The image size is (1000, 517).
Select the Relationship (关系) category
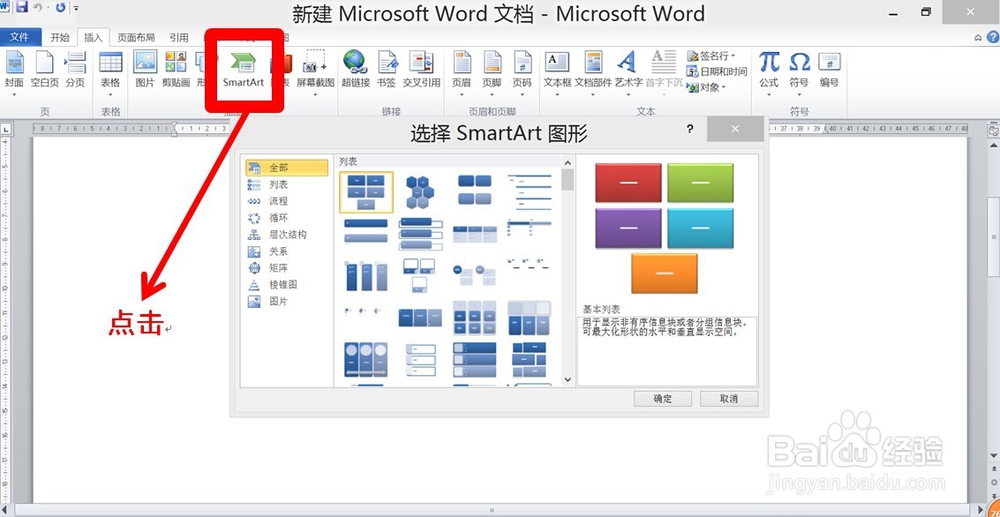pos(286,251)
